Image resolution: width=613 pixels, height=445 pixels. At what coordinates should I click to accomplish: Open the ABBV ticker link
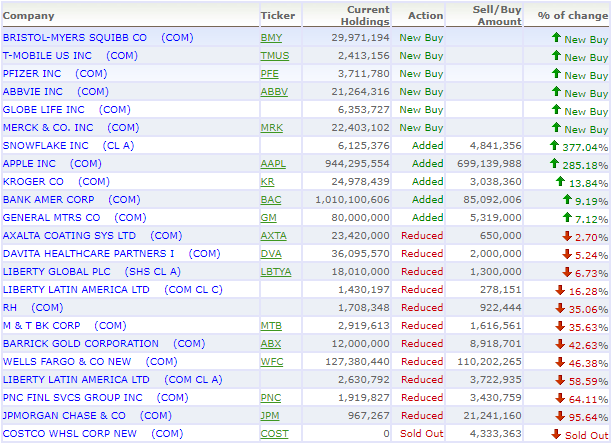[x=274, y=92]
